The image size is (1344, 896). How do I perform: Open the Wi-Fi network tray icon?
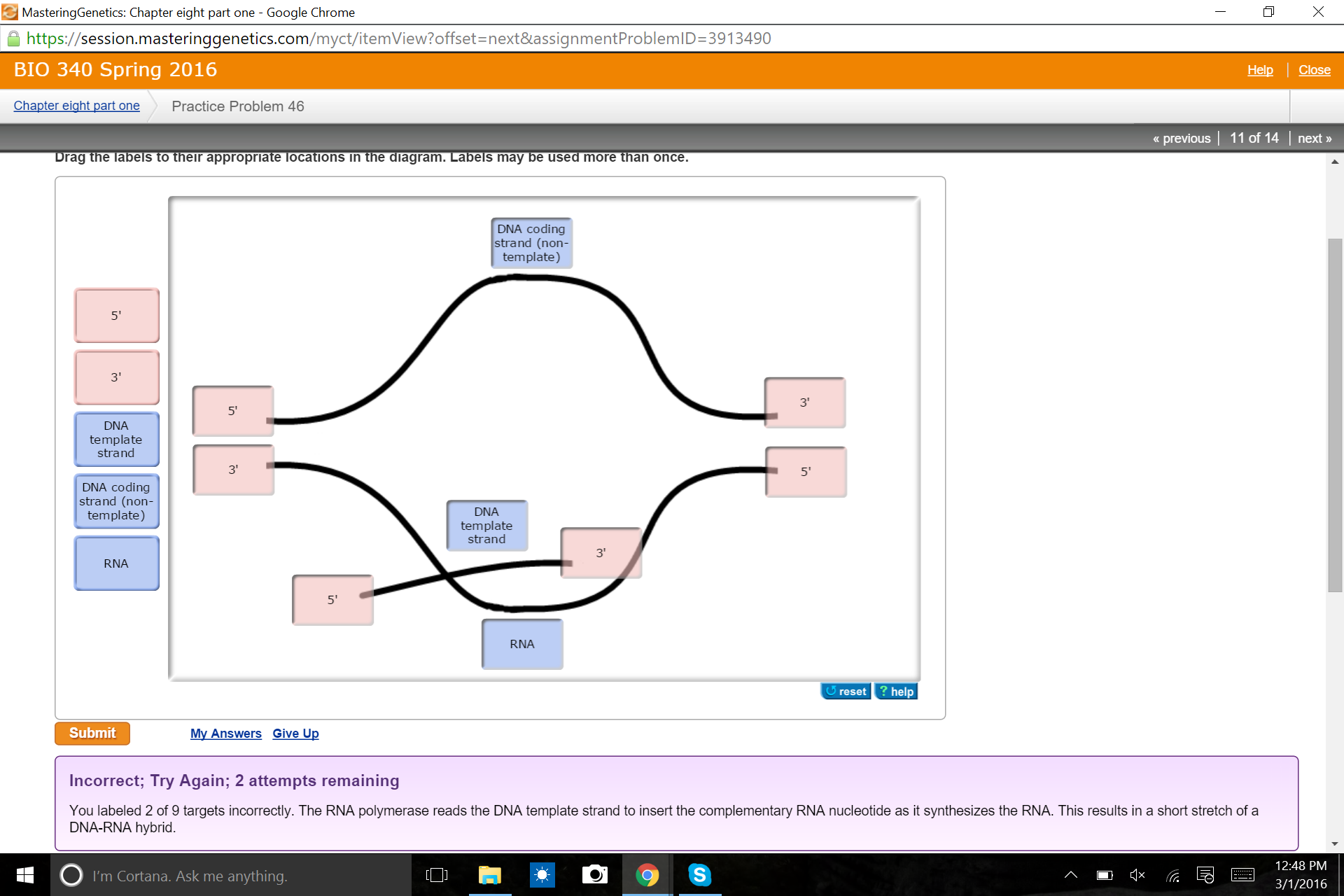coord(1173,875)
